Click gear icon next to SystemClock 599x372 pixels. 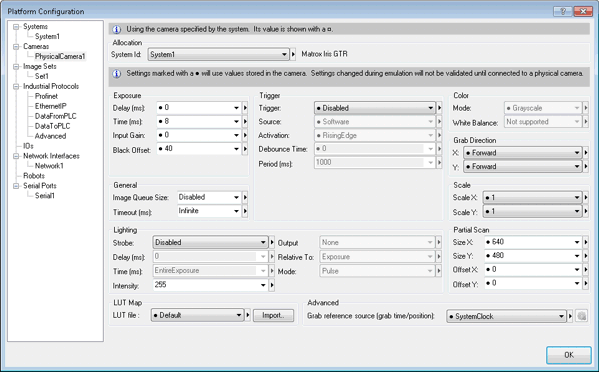581,316
